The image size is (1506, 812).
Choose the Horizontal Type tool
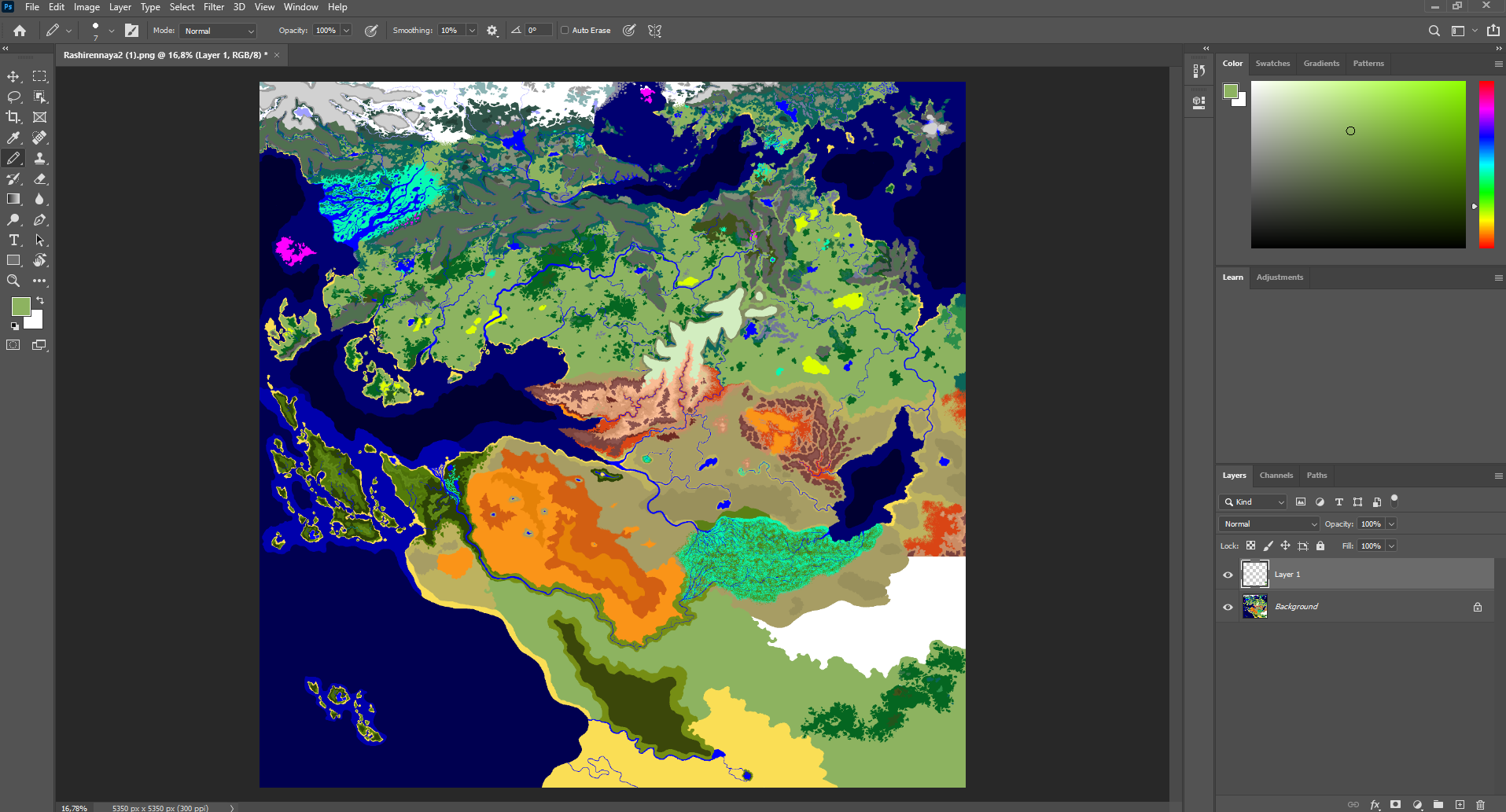pos(13,240)
